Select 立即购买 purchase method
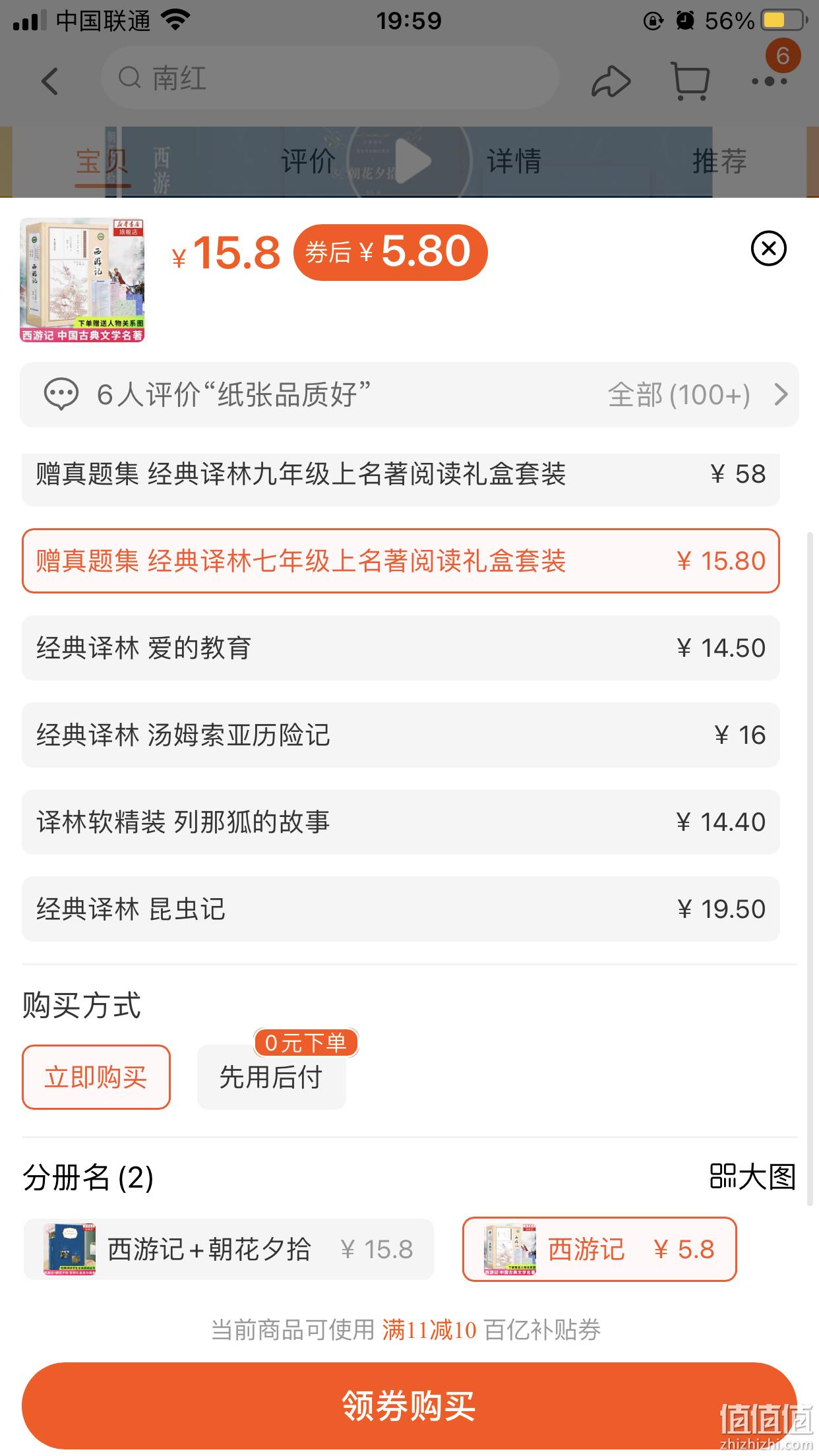The image size is (819, 1456). point(96,1077)
